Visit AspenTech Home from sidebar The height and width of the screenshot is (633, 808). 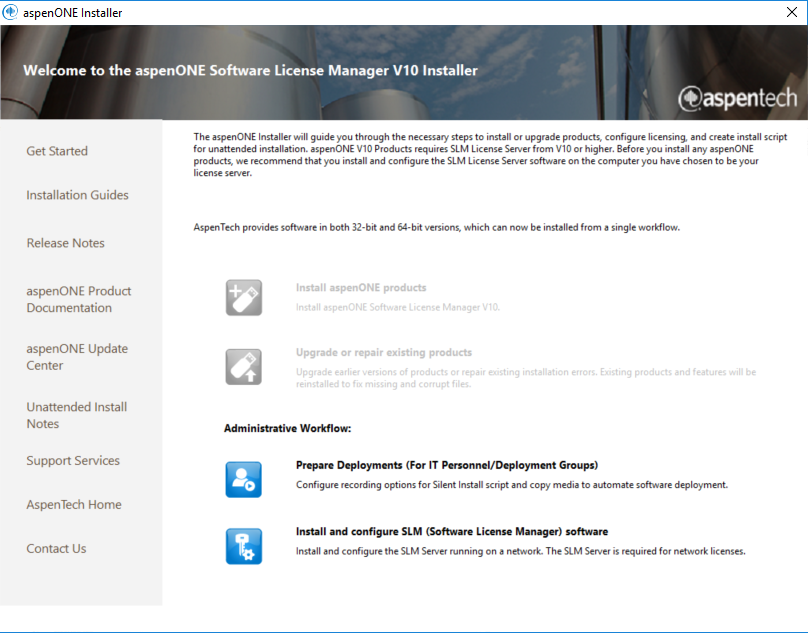point(74,504)
